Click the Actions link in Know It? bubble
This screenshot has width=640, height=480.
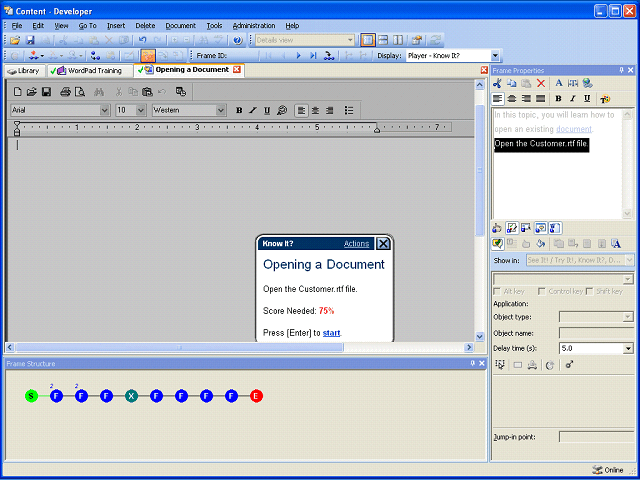[356, 244]
